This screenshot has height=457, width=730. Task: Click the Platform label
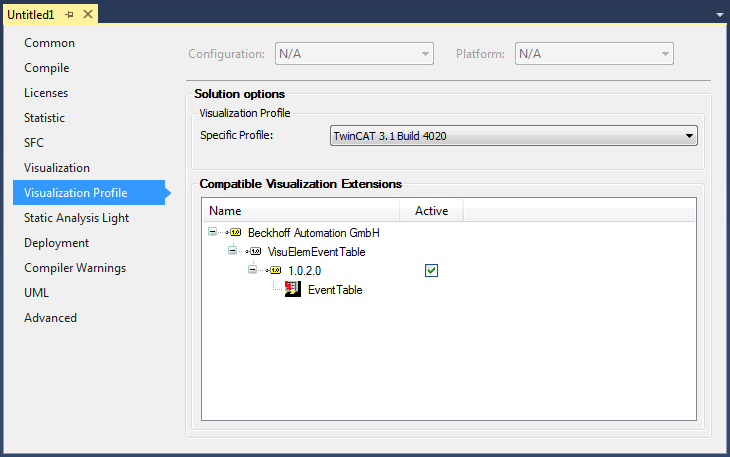click(480, 54)
